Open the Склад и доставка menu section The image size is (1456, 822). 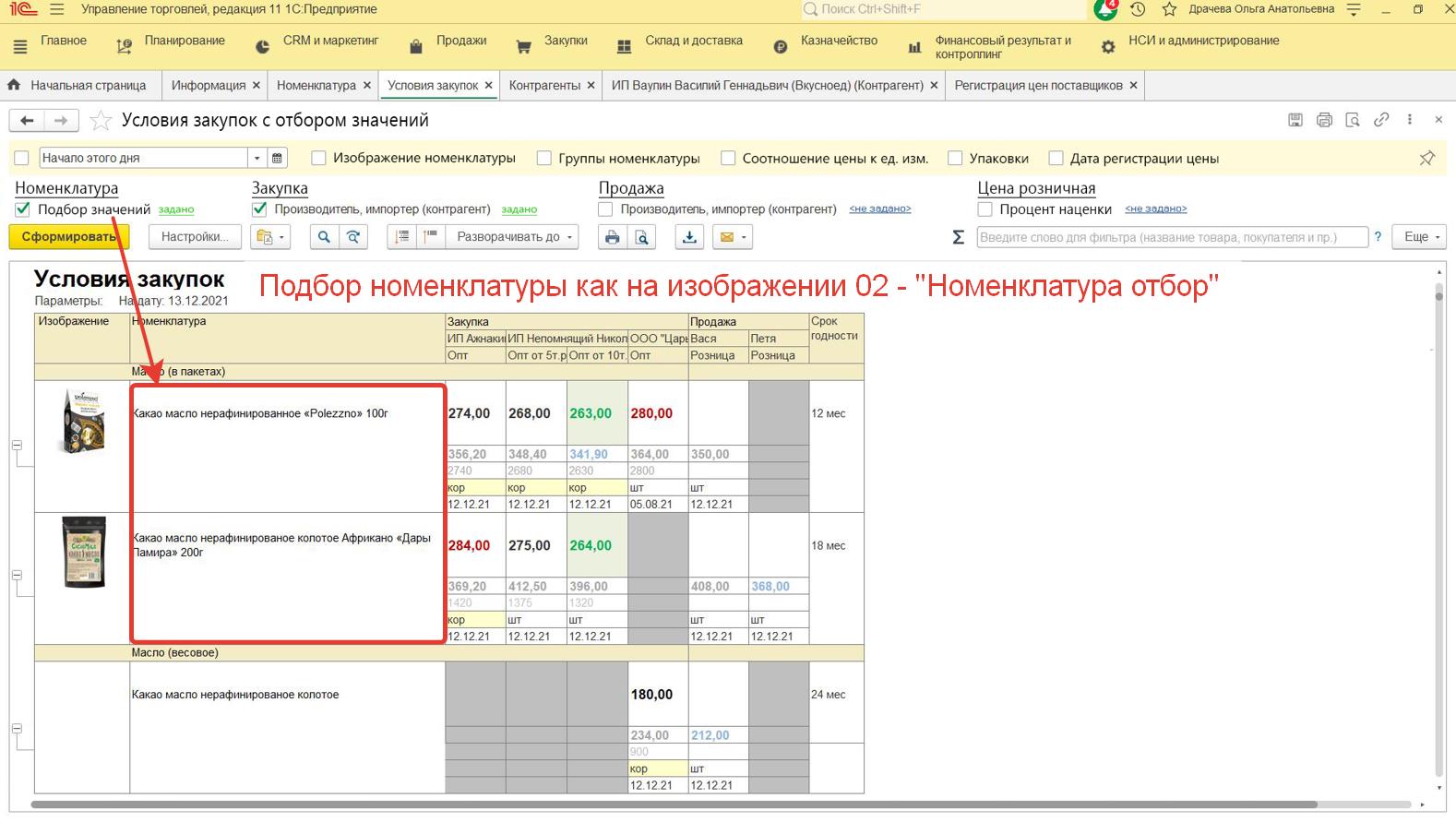click(693, 41)
